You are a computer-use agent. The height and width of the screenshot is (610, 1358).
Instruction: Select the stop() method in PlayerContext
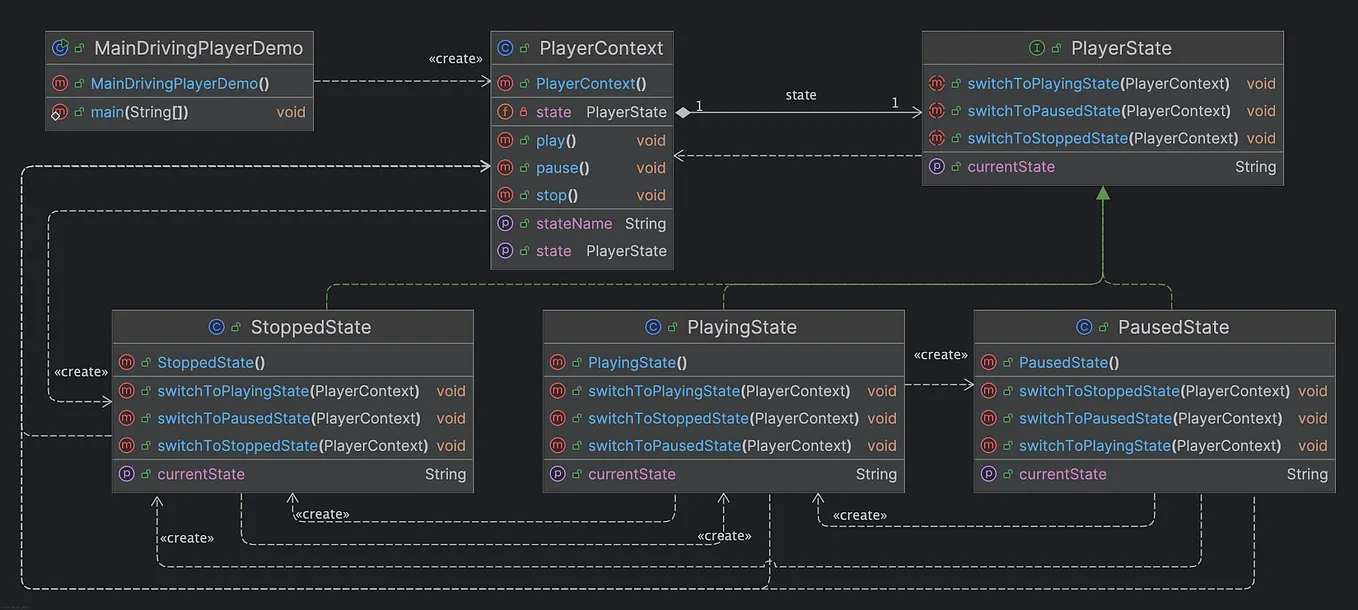582,195
